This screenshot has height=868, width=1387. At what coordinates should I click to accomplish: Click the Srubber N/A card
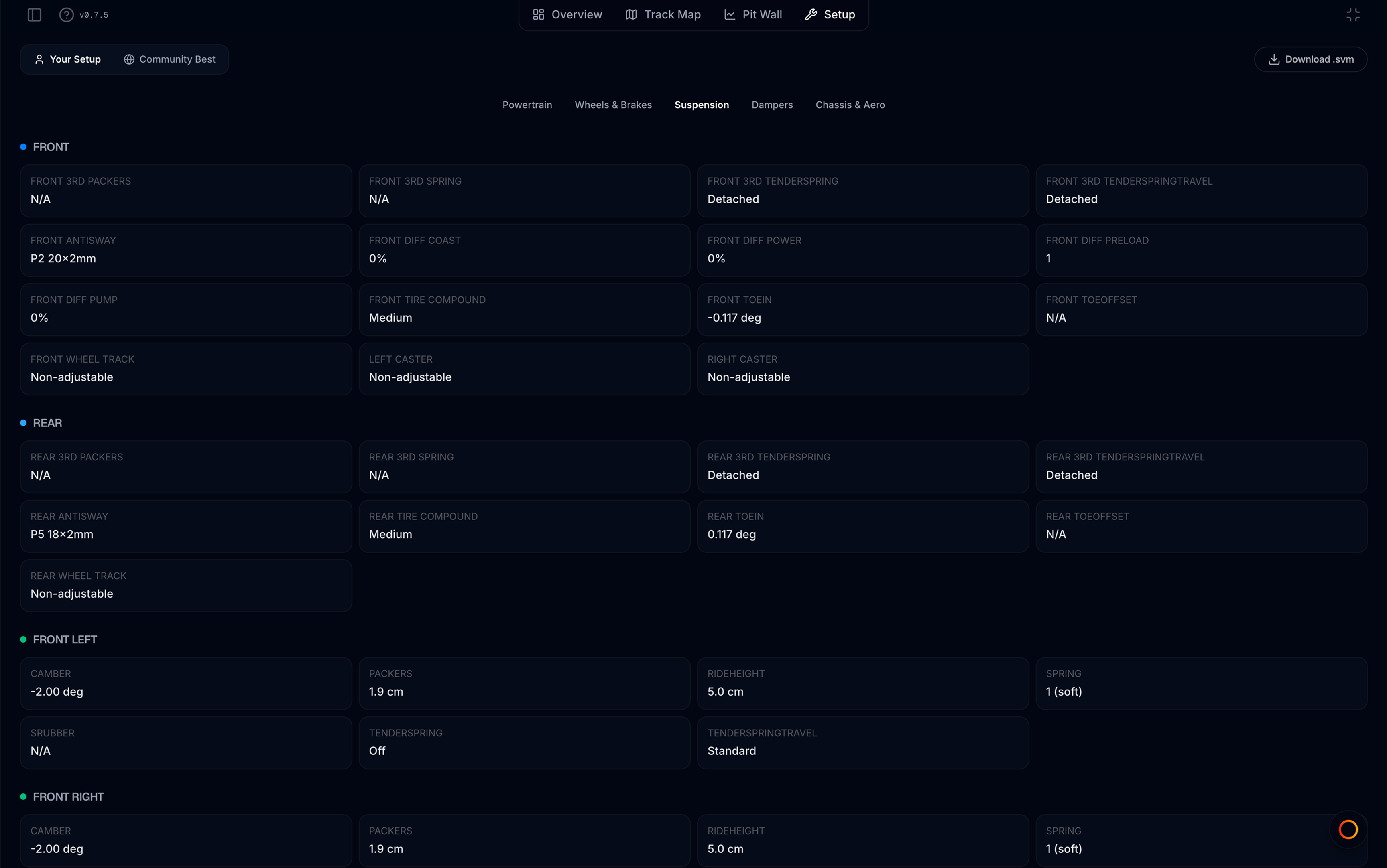tap(186, 743)
